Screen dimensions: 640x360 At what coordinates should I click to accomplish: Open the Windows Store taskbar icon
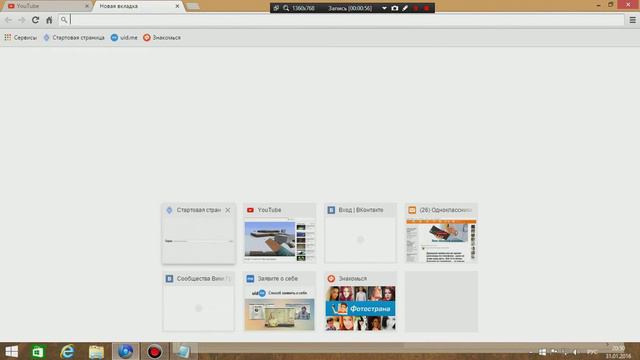pos(38,351)
